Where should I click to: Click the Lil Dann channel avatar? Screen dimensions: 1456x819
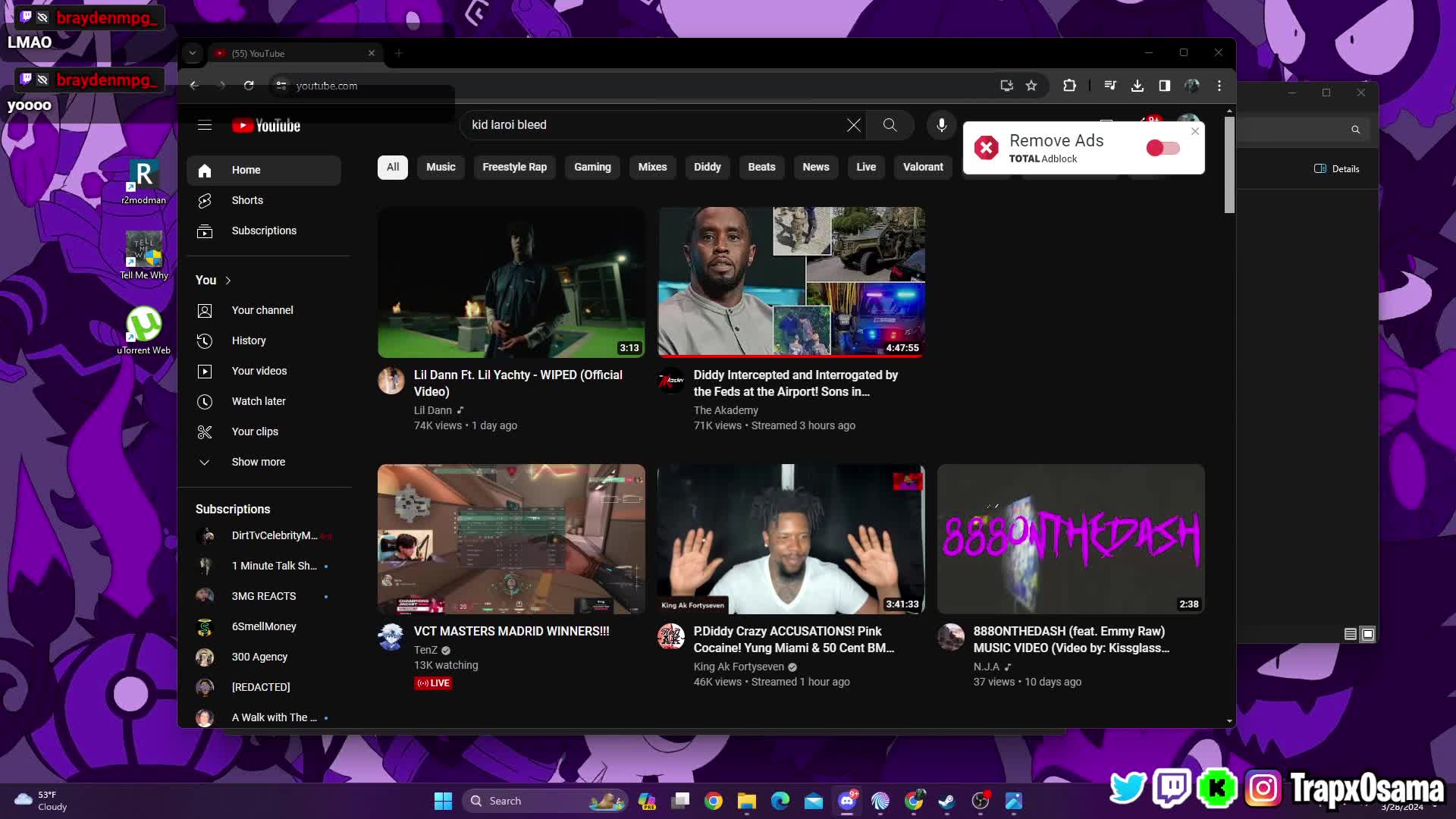pos(391,381)
